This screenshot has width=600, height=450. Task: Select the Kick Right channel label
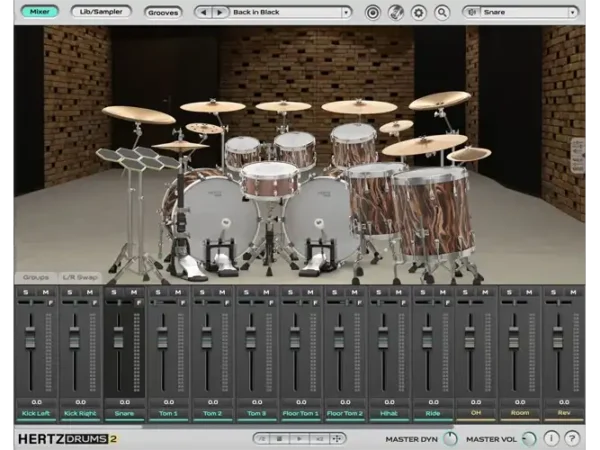point(80,413)
